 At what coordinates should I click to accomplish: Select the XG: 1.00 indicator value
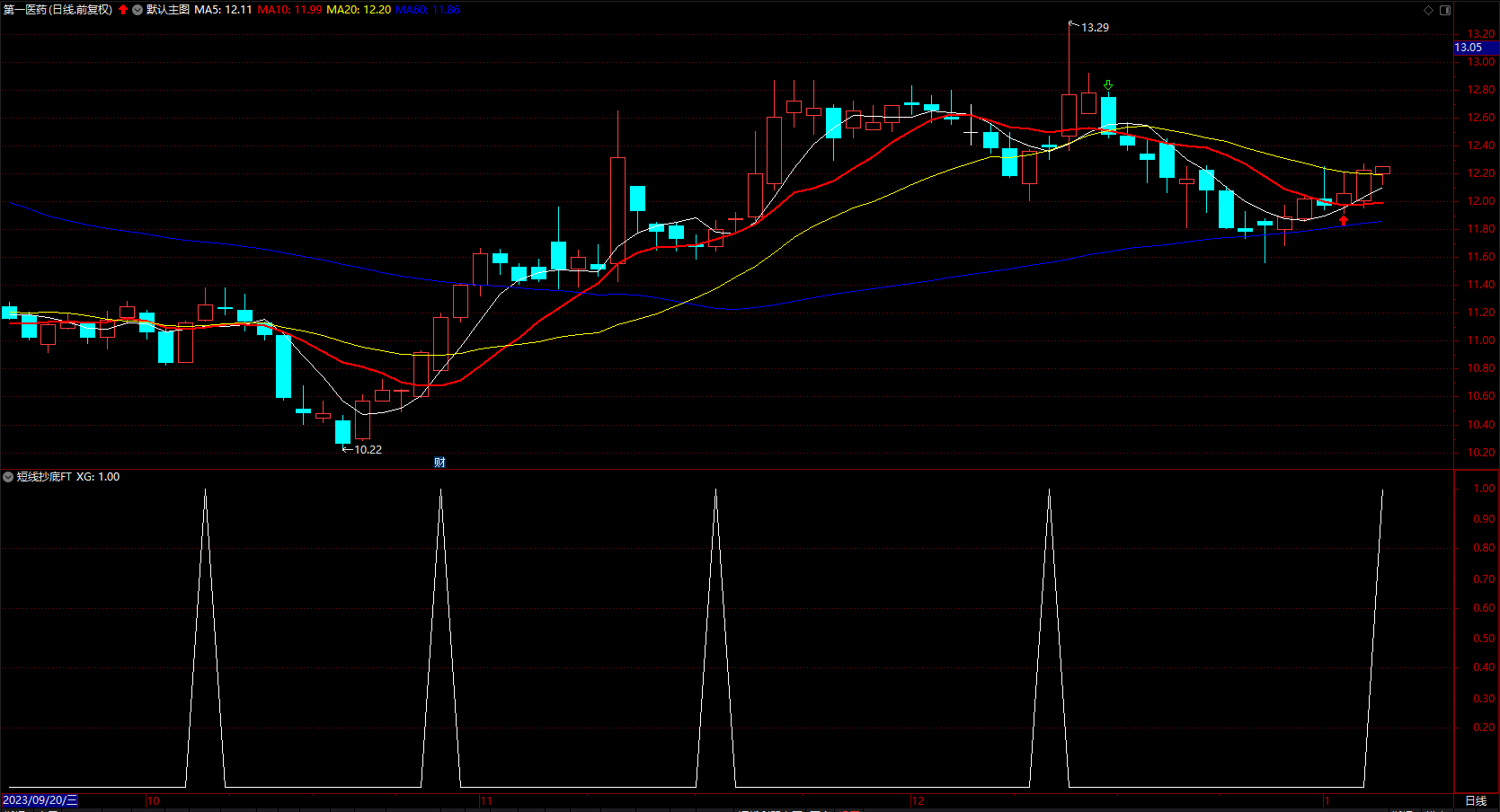coord(98,477)
